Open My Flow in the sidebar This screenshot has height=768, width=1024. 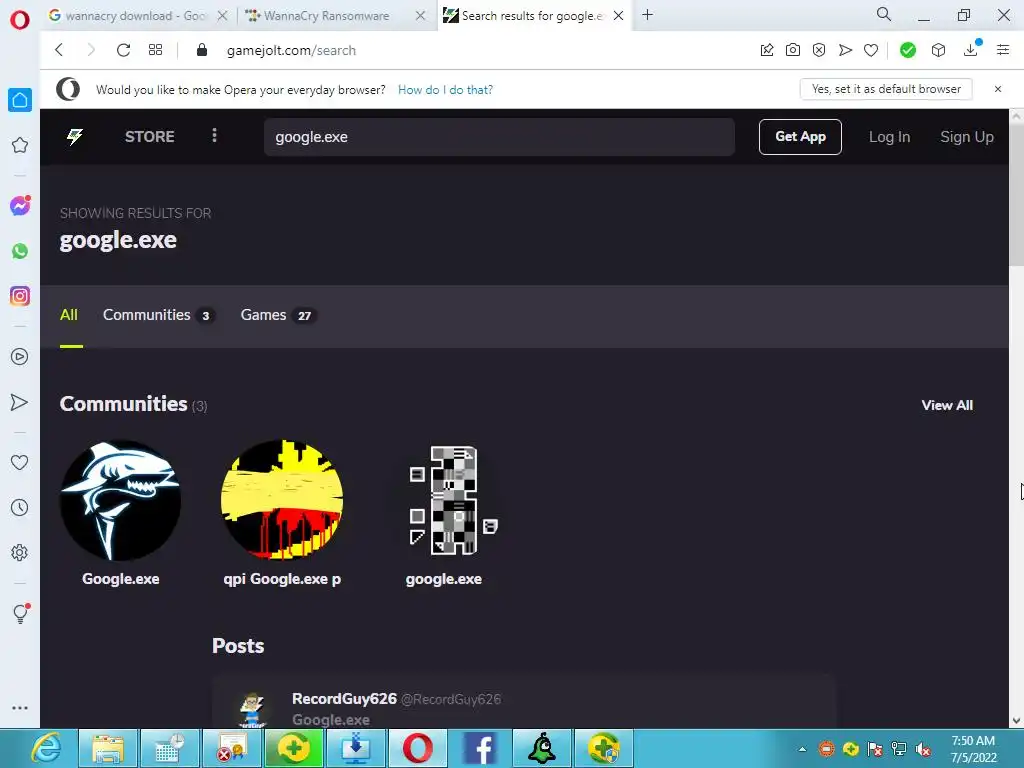[x=20, y=402]
